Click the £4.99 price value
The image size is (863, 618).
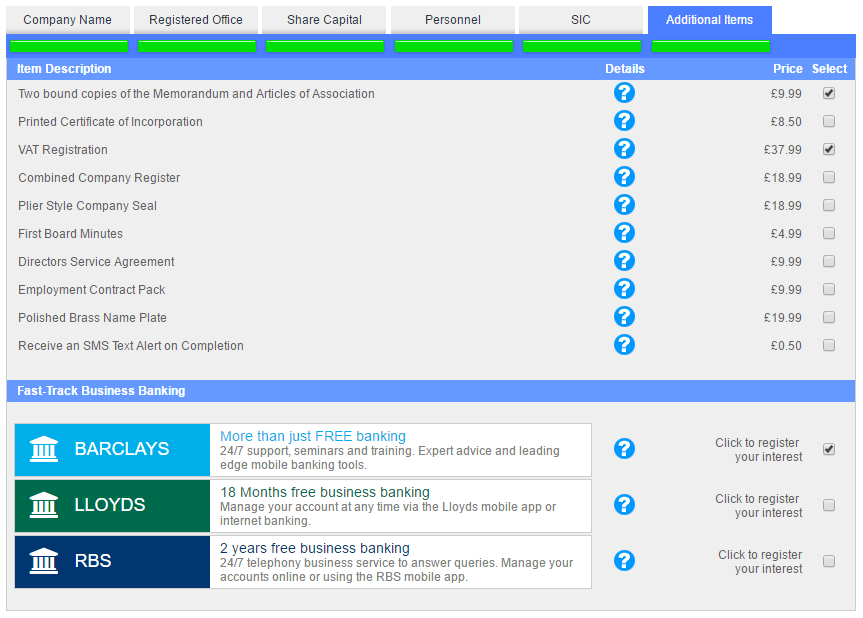785,234
